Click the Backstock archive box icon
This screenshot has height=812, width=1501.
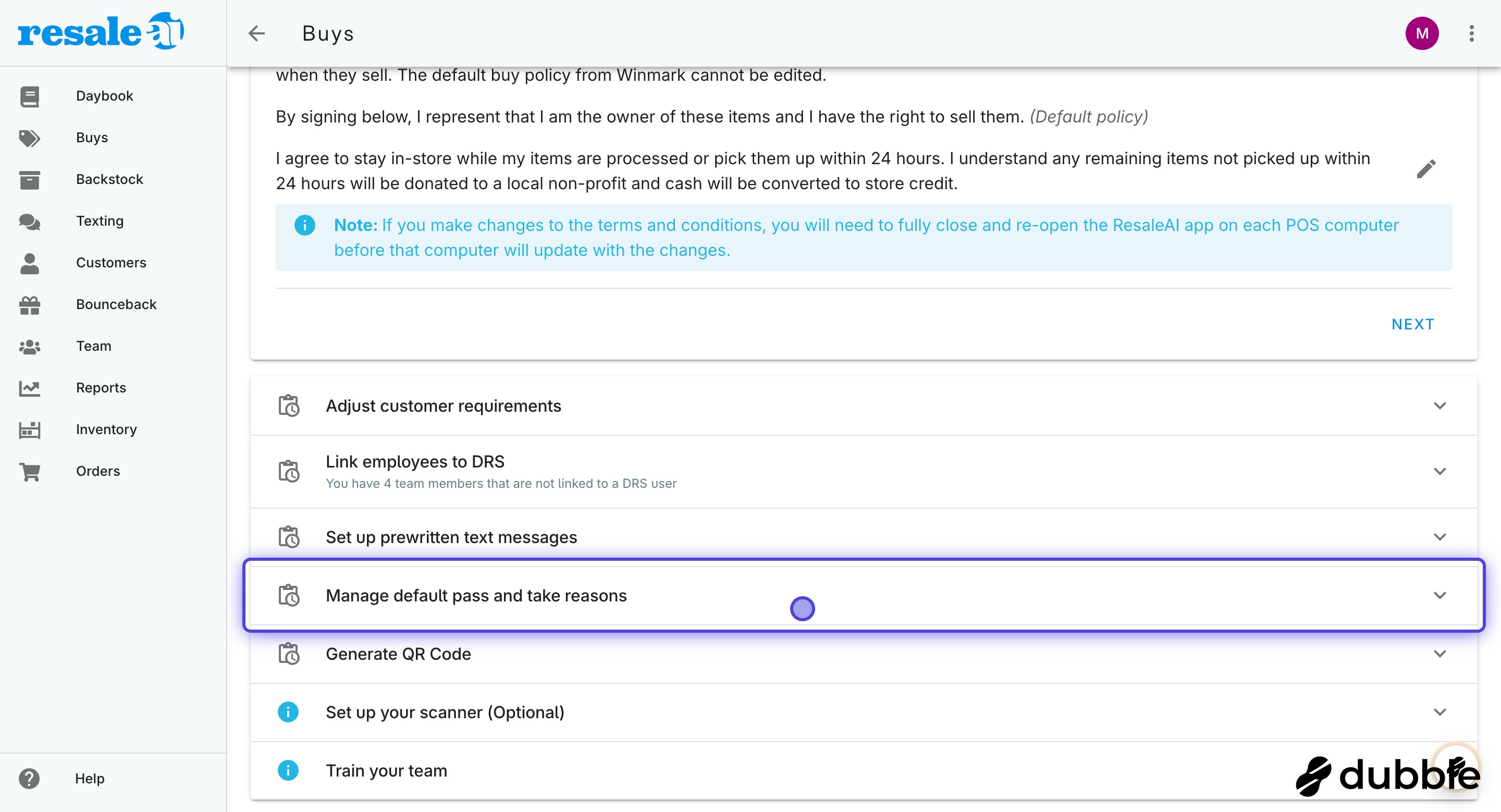[30, 180]
